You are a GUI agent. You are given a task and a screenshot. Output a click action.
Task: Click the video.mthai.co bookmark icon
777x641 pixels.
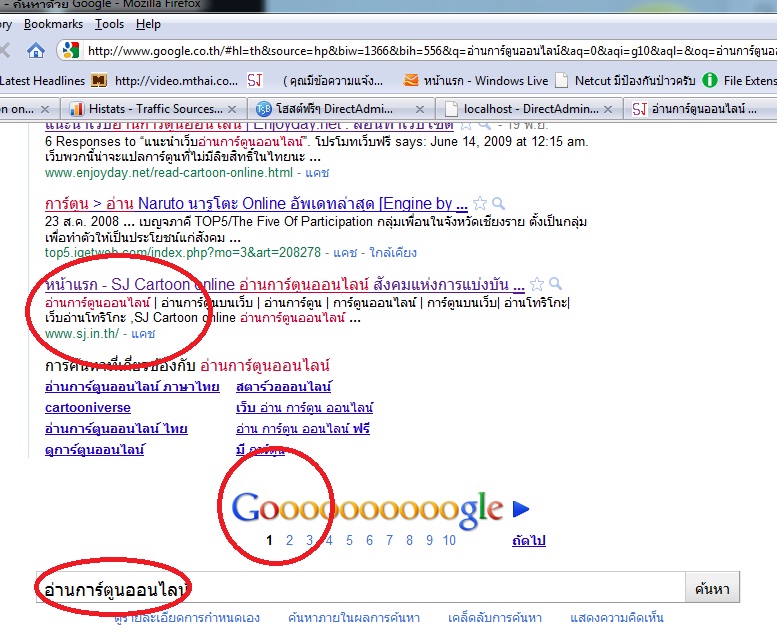99,81
